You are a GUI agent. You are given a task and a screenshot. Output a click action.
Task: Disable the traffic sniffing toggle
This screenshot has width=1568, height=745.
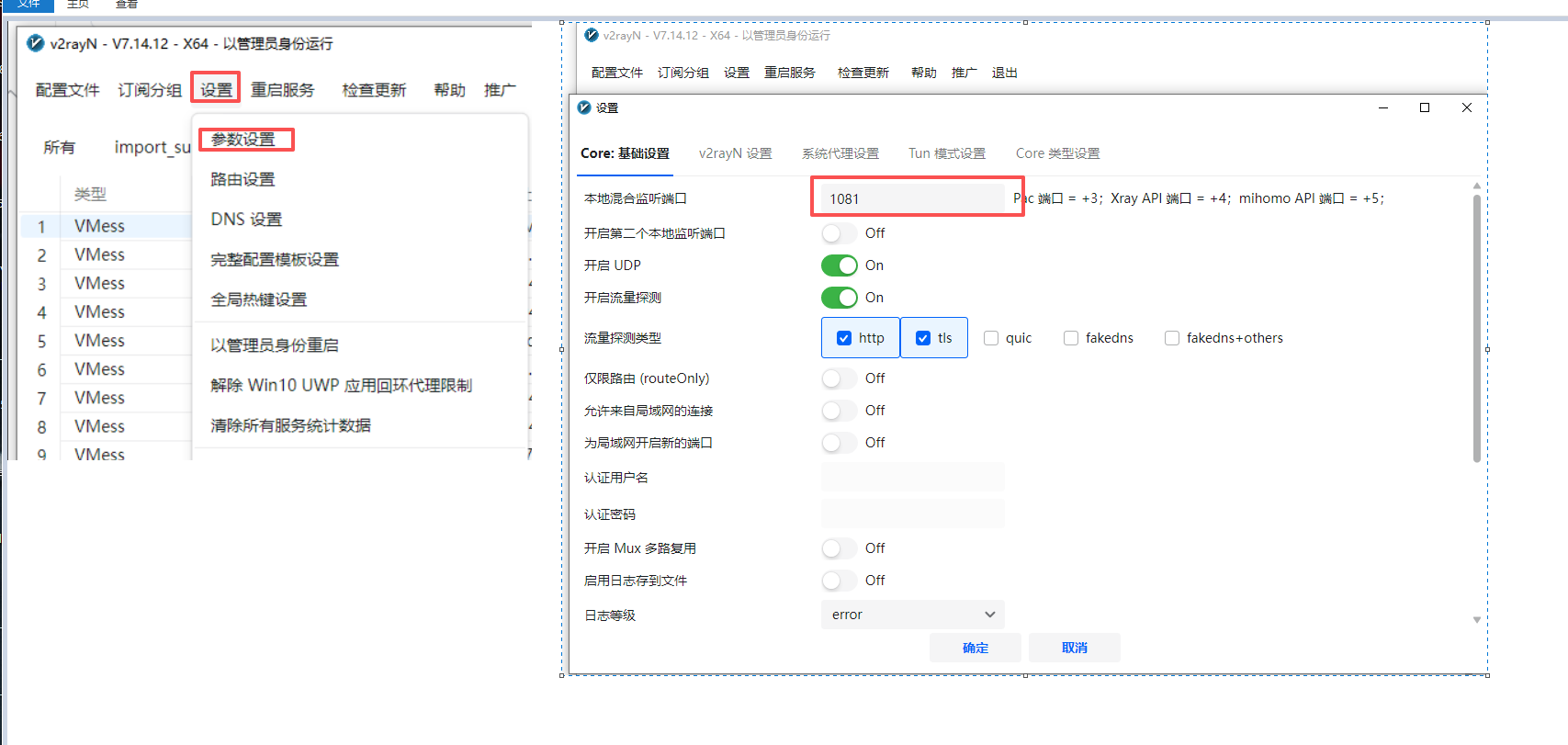[x=839, y=298]
